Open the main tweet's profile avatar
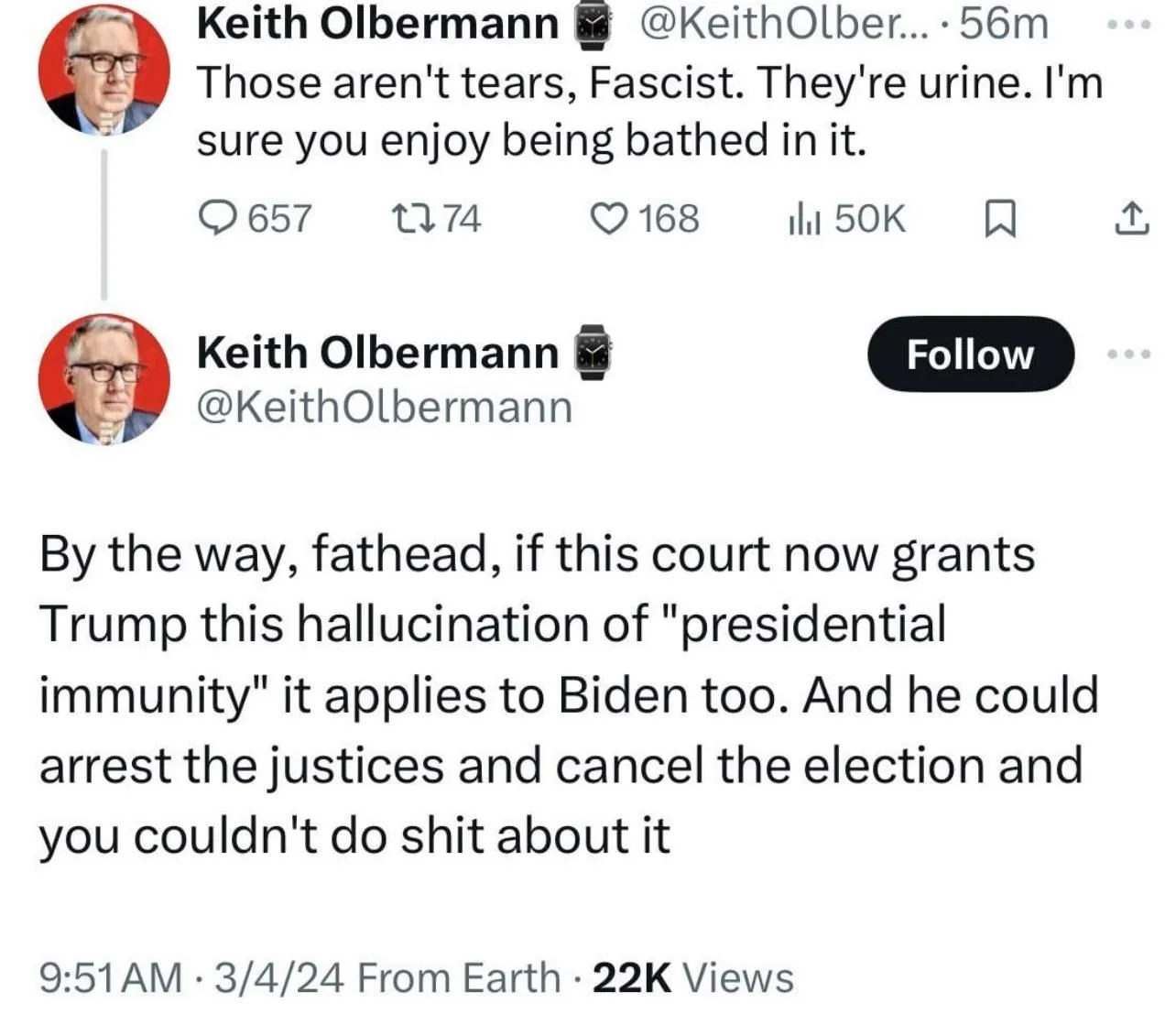1176x1014 pixels. pyautogui.click(x=103, y=379)
